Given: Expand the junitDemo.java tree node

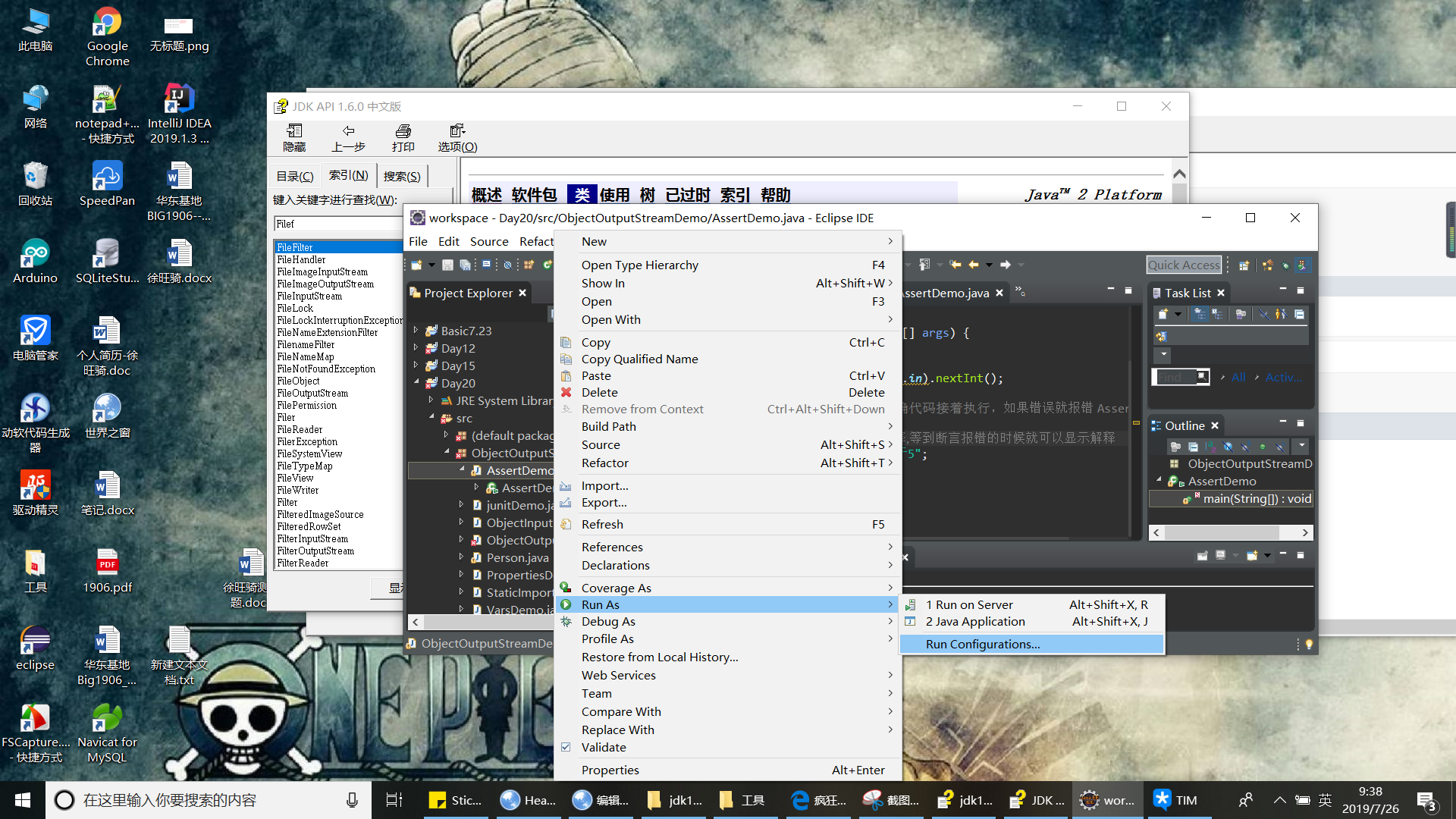Looking at the screenshot, I should point(461,505).
